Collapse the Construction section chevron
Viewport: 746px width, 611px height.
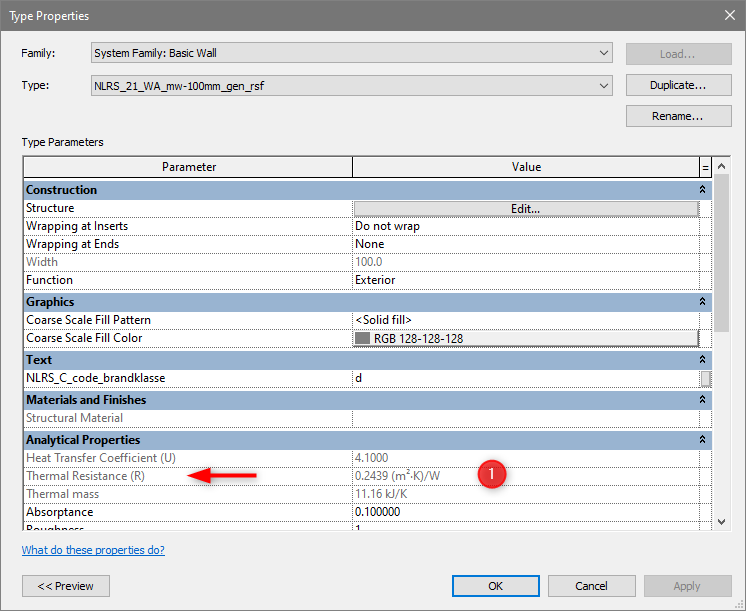coord(702,190)
